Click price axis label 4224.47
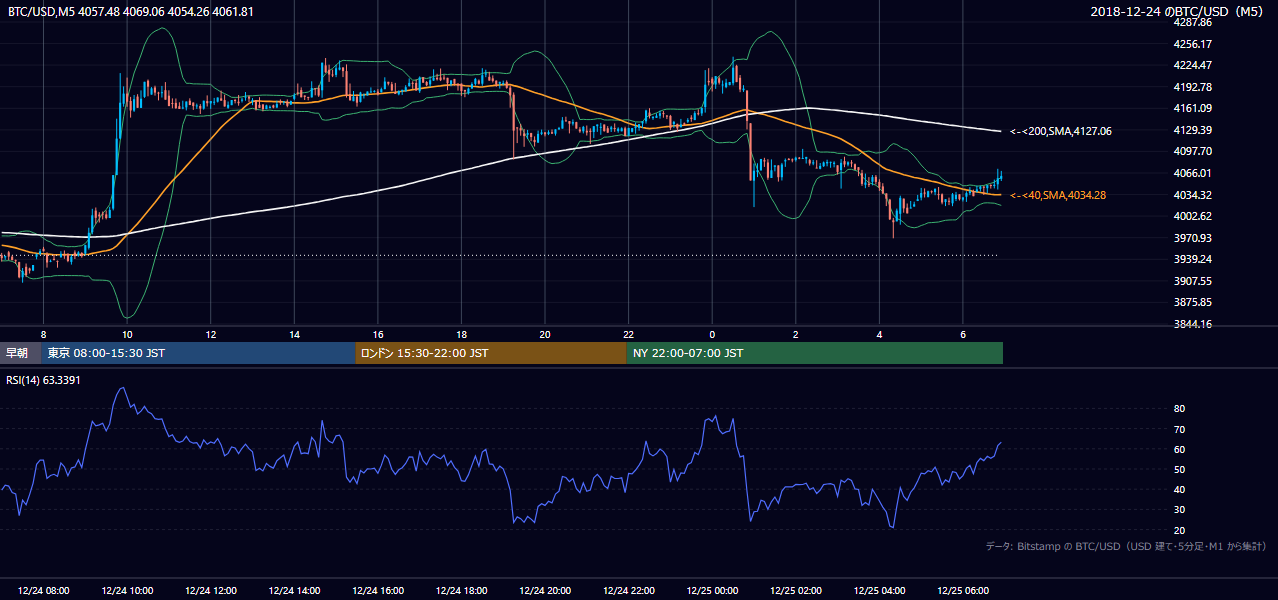Image resolution: width=1278 pixels, height=600 pixels. click(x=1193, y=65)
